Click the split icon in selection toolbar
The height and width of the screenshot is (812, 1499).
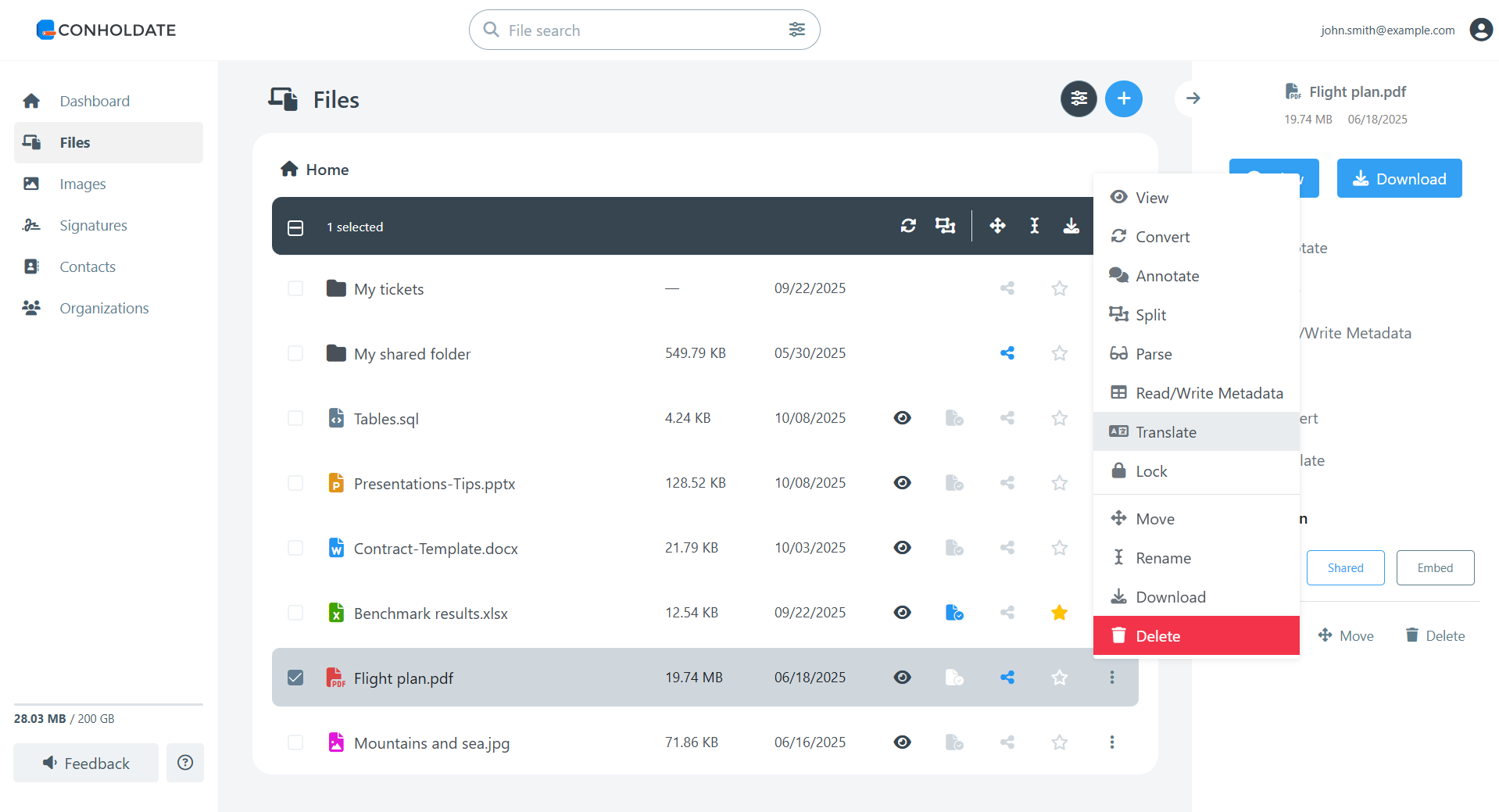[945, 226]
